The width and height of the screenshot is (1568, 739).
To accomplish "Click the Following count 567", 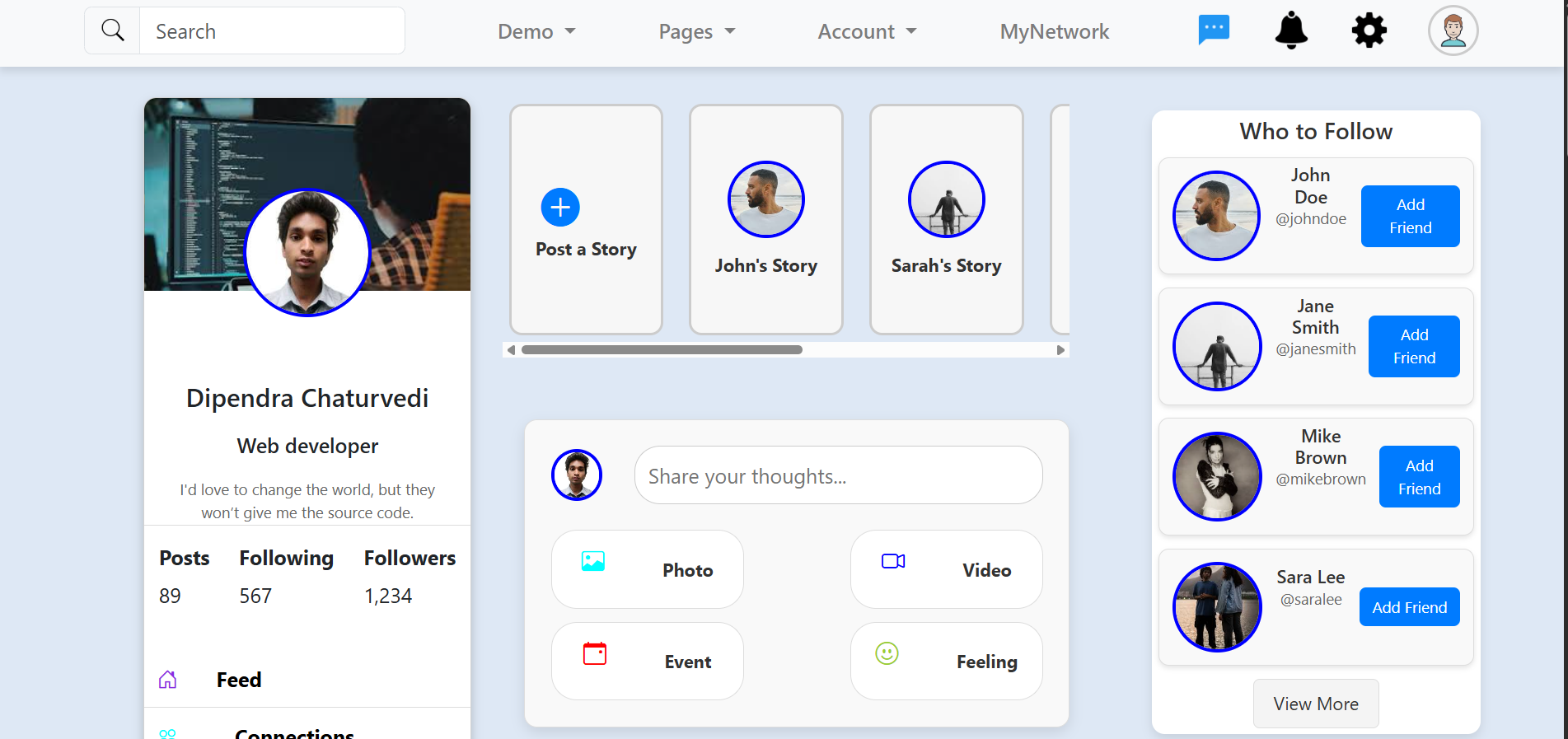I will coord(255,596).
